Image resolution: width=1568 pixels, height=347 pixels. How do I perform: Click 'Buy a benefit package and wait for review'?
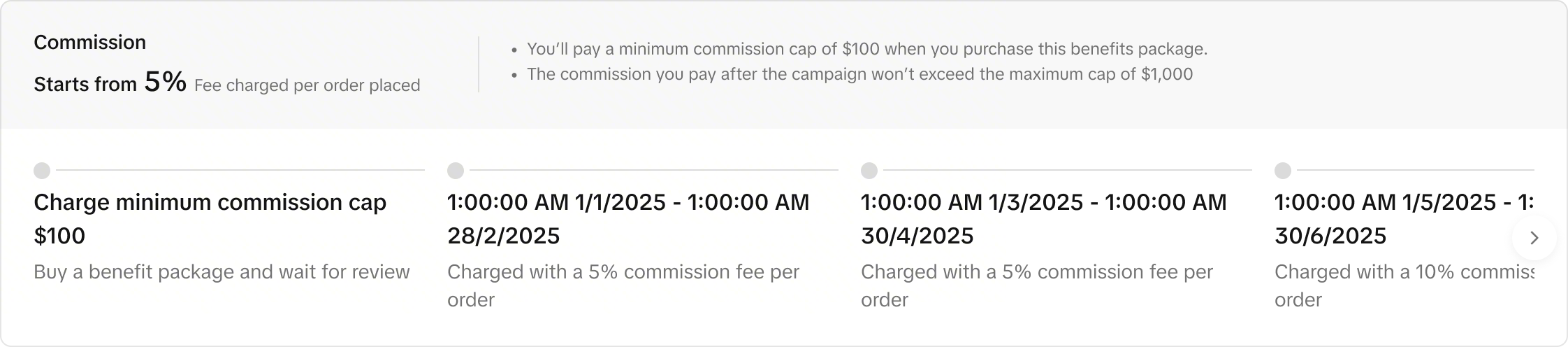coord(222,271)
